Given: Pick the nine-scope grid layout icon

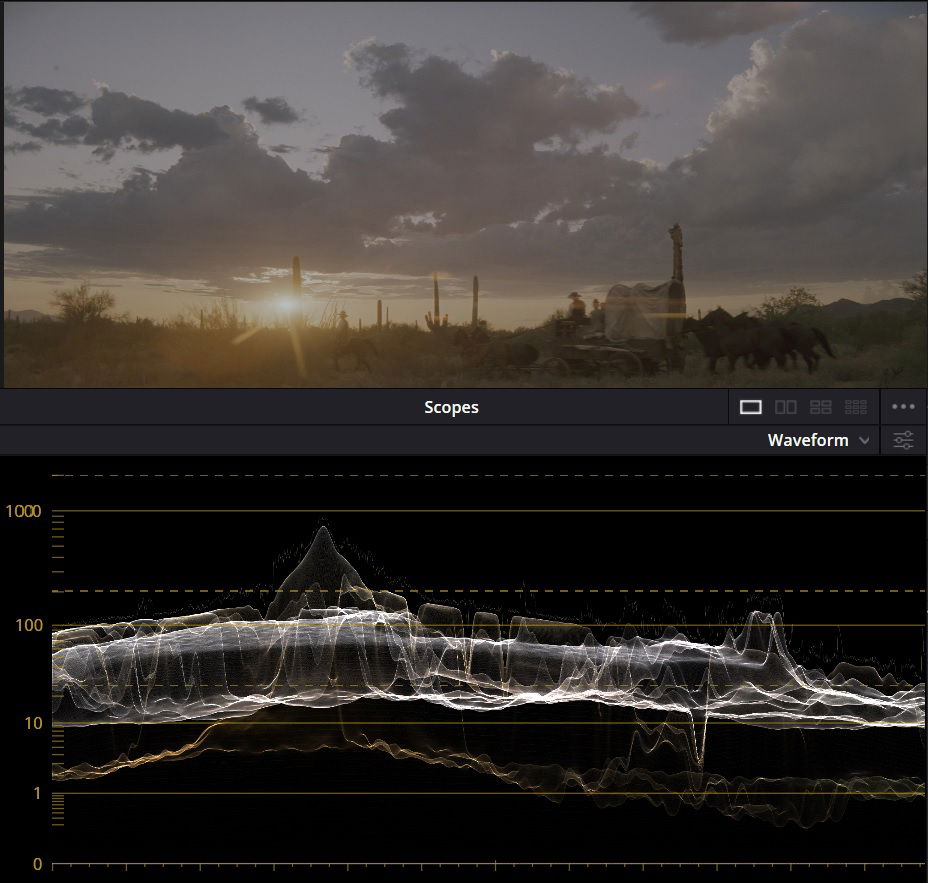Looking at the screenshot, I should 855,407.
